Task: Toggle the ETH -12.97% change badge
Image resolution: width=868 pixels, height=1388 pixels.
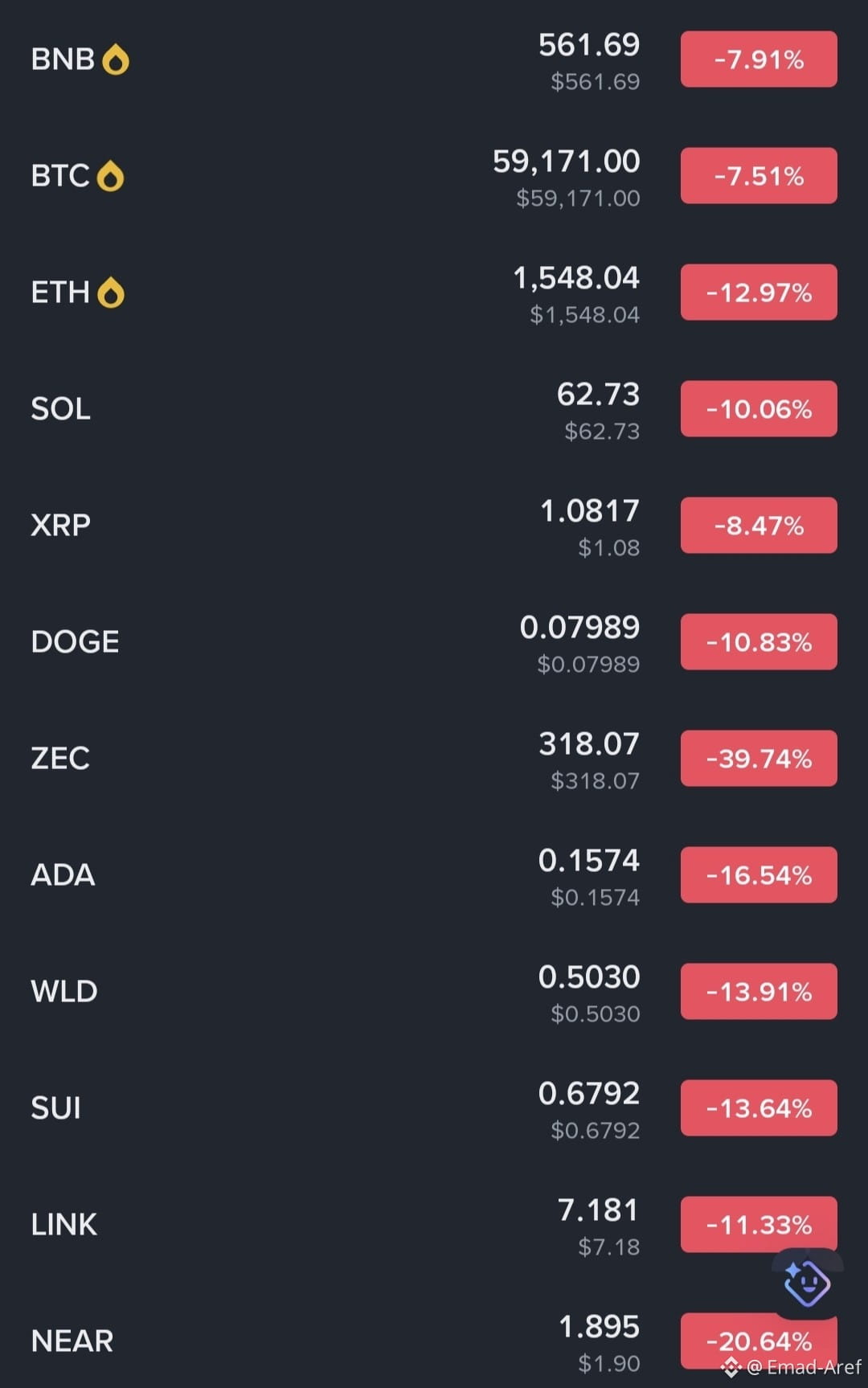Action: (759, 293)
